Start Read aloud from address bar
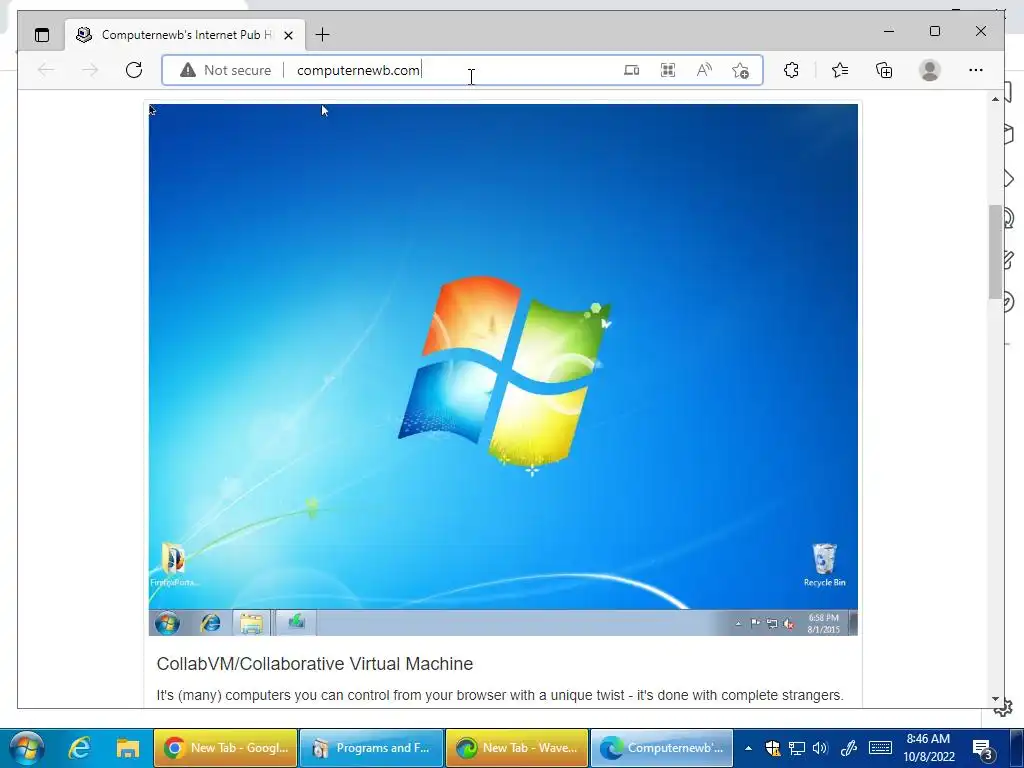This screenshot has height=768, width=1024. [704, 70]
